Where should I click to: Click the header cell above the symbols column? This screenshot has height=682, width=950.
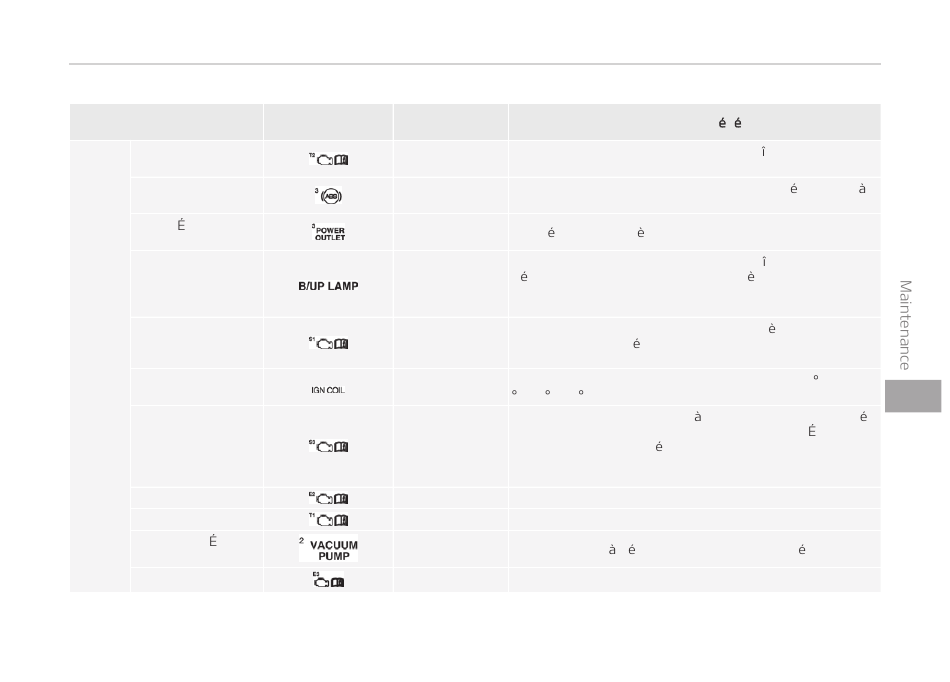[x=328, y=122]
